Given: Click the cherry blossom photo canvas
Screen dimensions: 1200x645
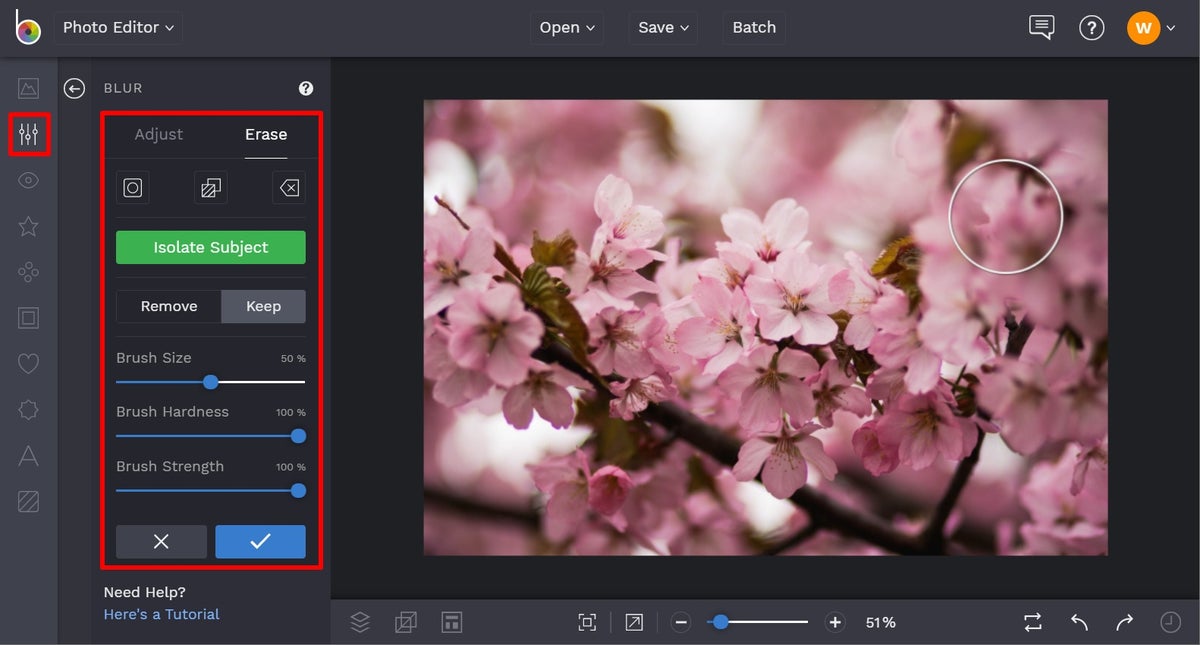Looking at the screenshot, I should click(765, 327).
